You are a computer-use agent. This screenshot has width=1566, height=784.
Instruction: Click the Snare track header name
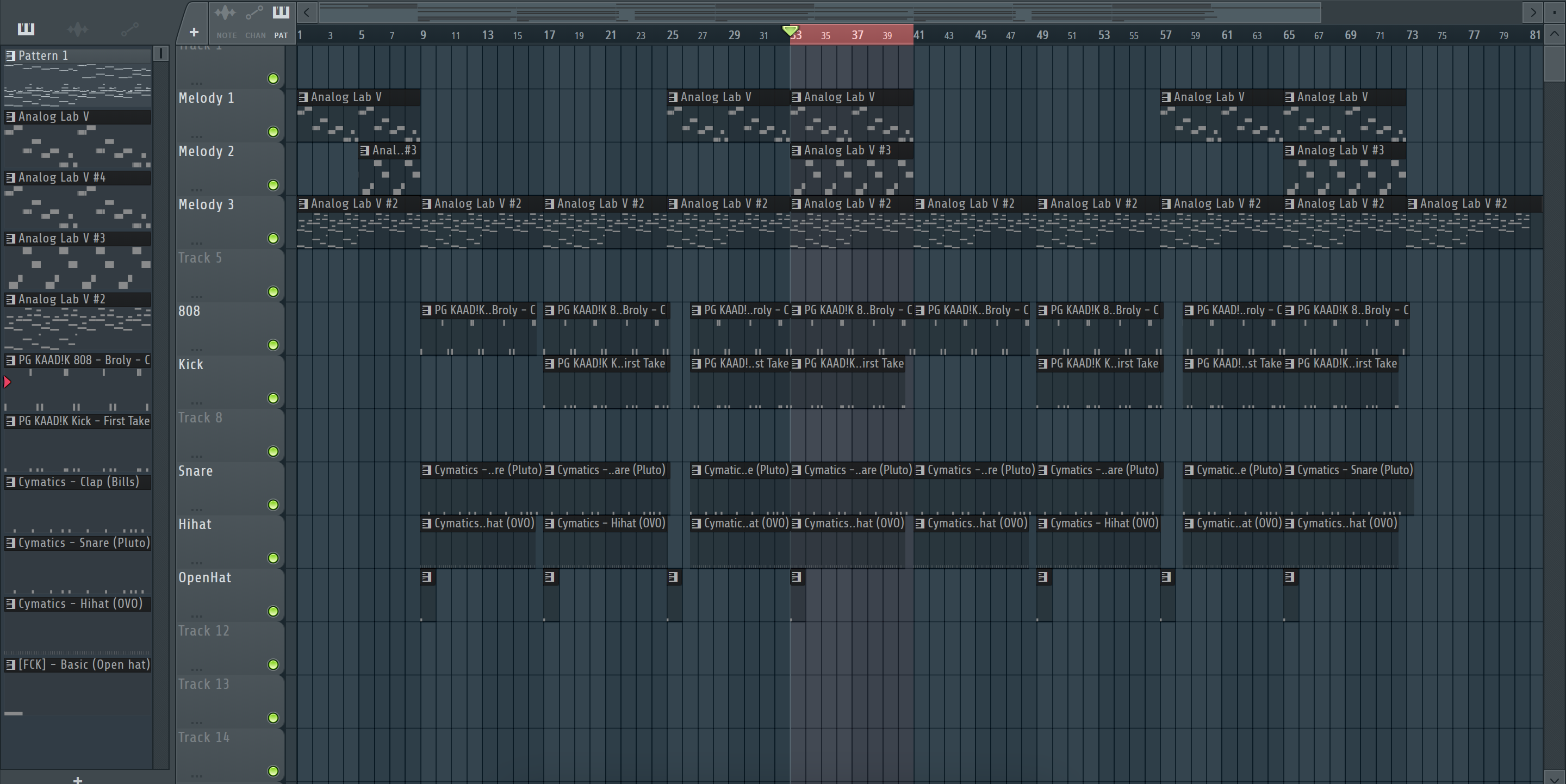195,471
